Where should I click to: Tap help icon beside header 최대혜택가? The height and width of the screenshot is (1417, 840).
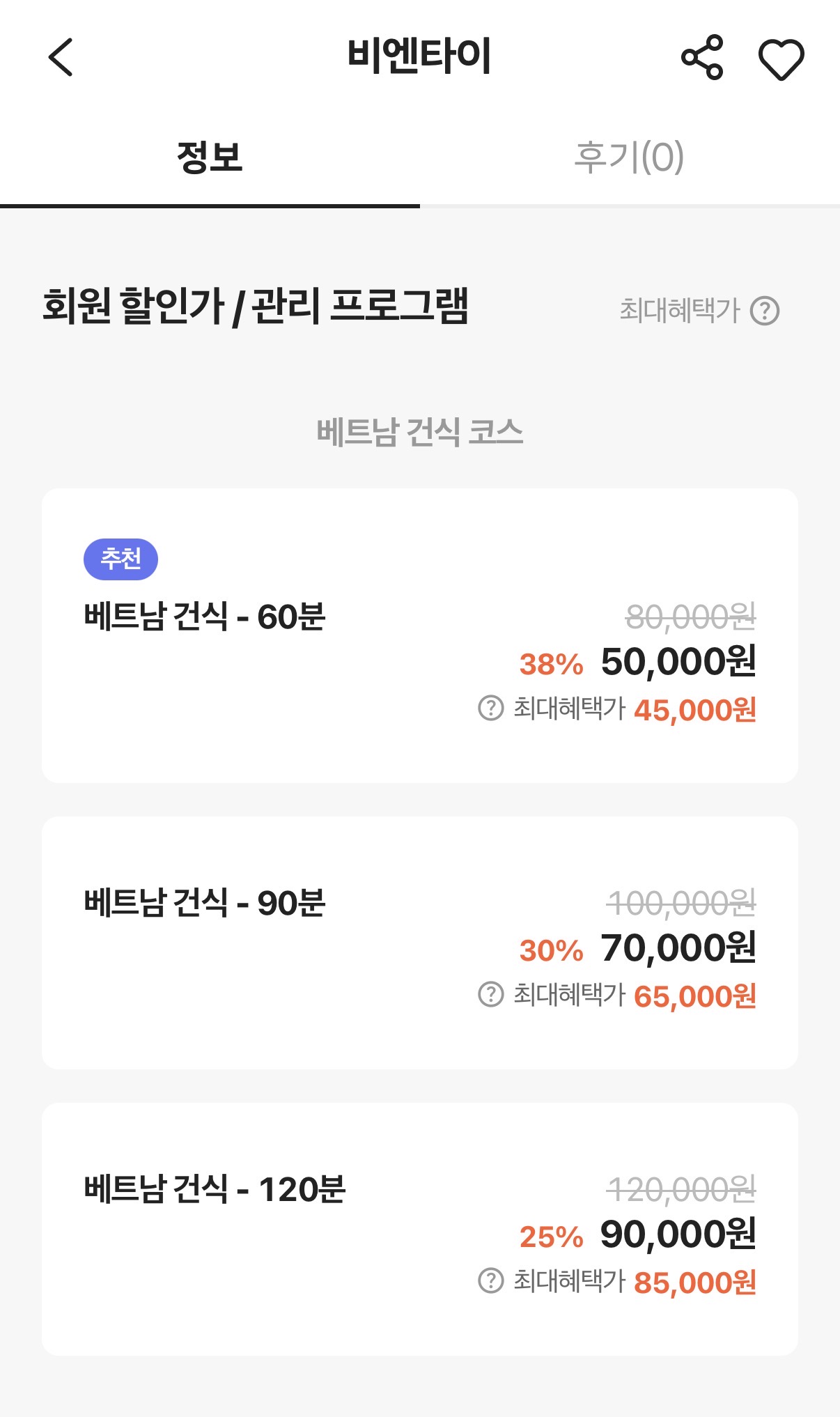coord(765,311)
